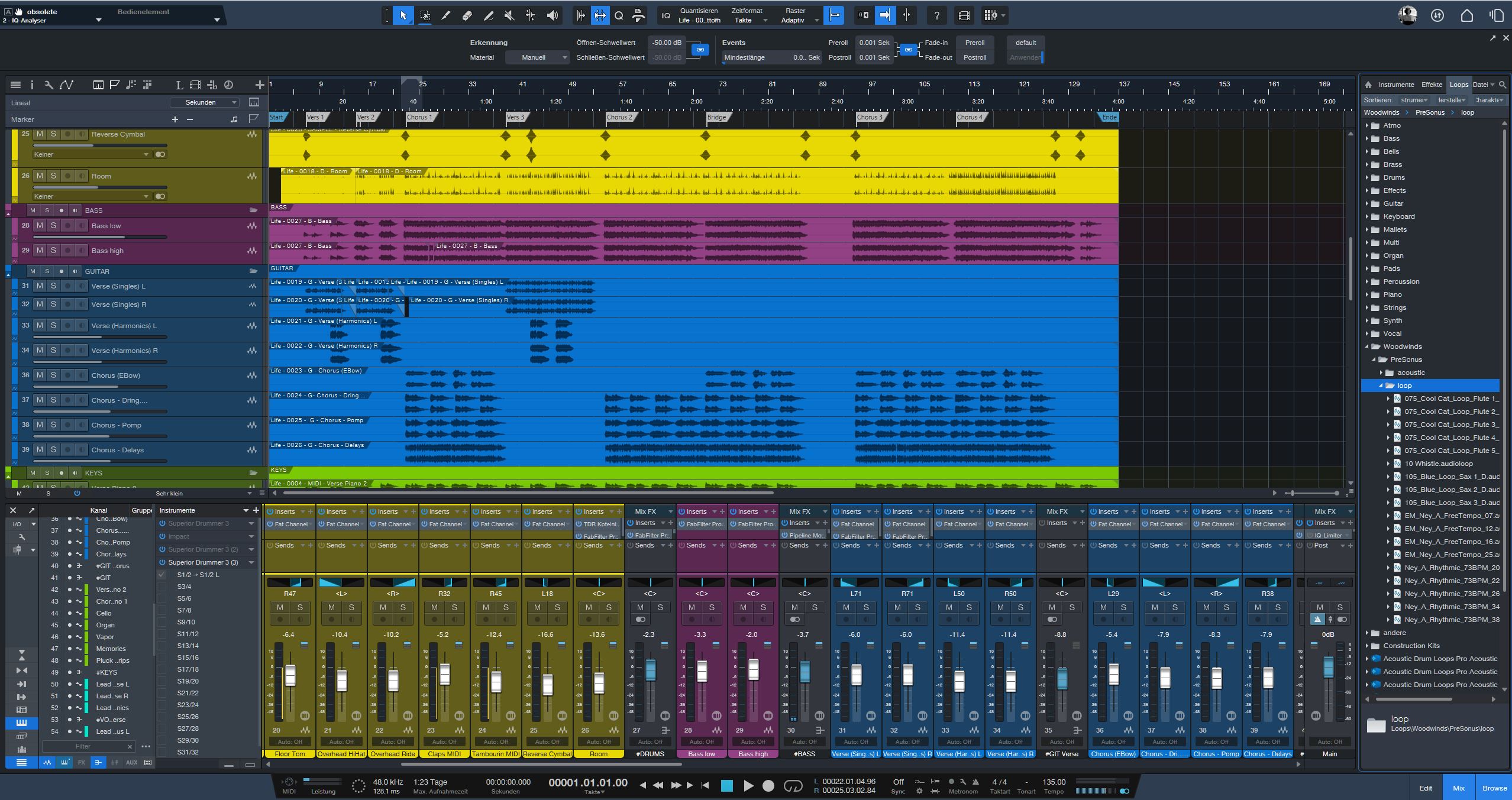Add a new track with plus
1512x800 pixels.
(x=259, y=85)
